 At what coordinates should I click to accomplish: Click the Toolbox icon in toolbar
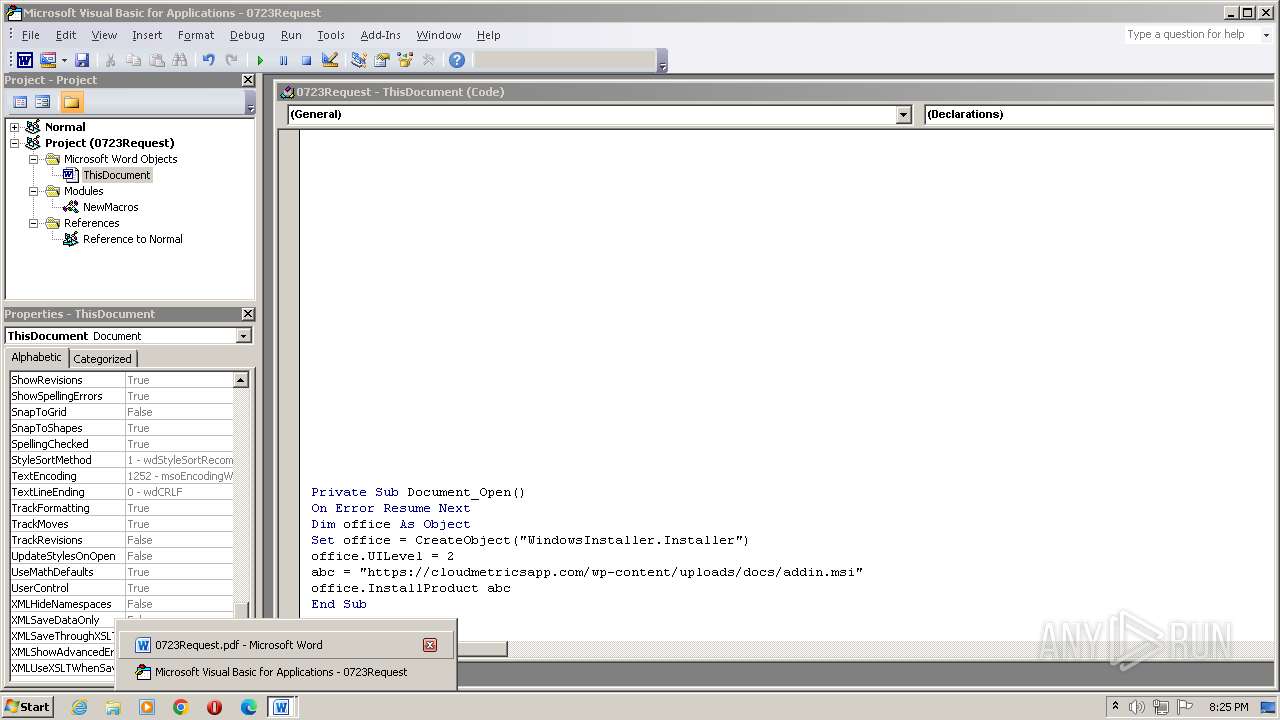coord(429,60)
